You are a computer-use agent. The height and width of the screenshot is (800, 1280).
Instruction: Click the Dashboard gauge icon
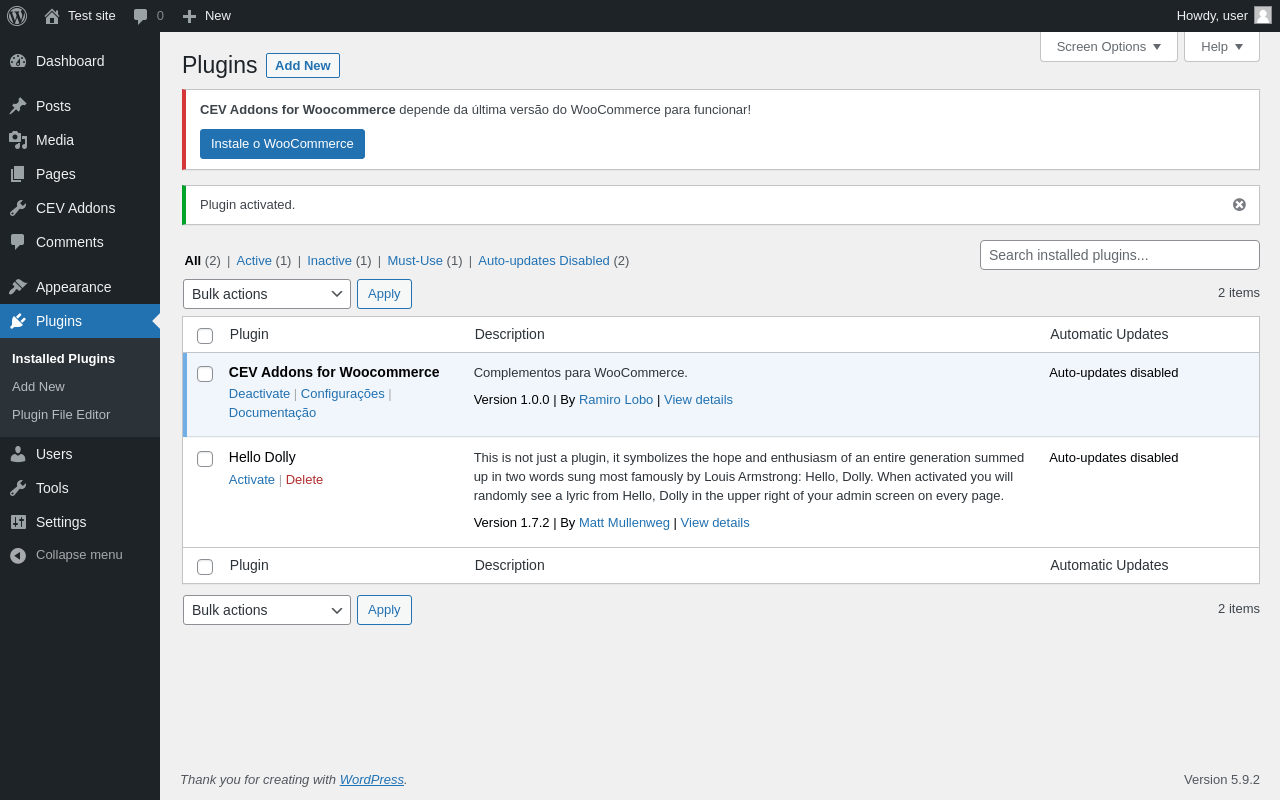[x=18, y=61]
